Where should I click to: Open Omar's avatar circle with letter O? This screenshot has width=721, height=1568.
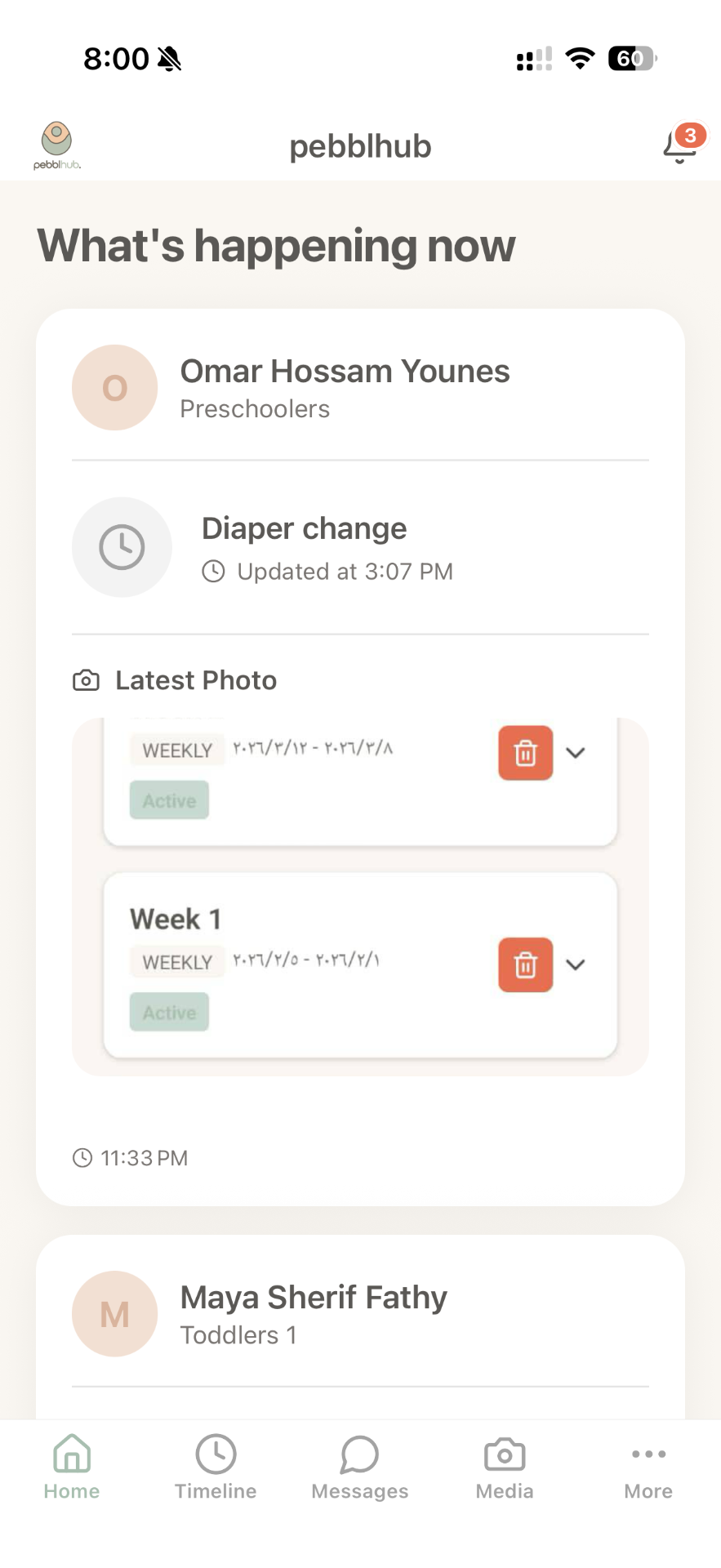pos(115,388)
